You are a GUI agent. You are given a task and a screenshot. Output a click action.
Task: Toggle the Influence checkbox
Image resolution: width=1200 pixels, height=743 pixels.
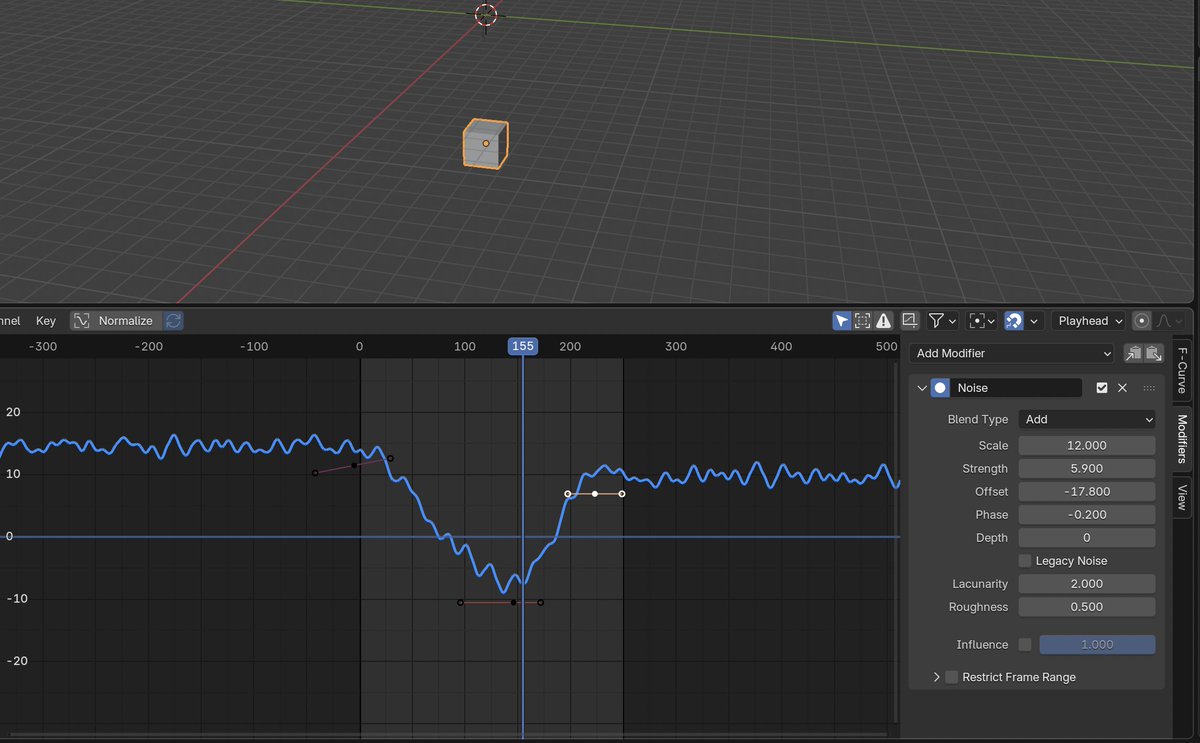click(x=1025, y=645)
